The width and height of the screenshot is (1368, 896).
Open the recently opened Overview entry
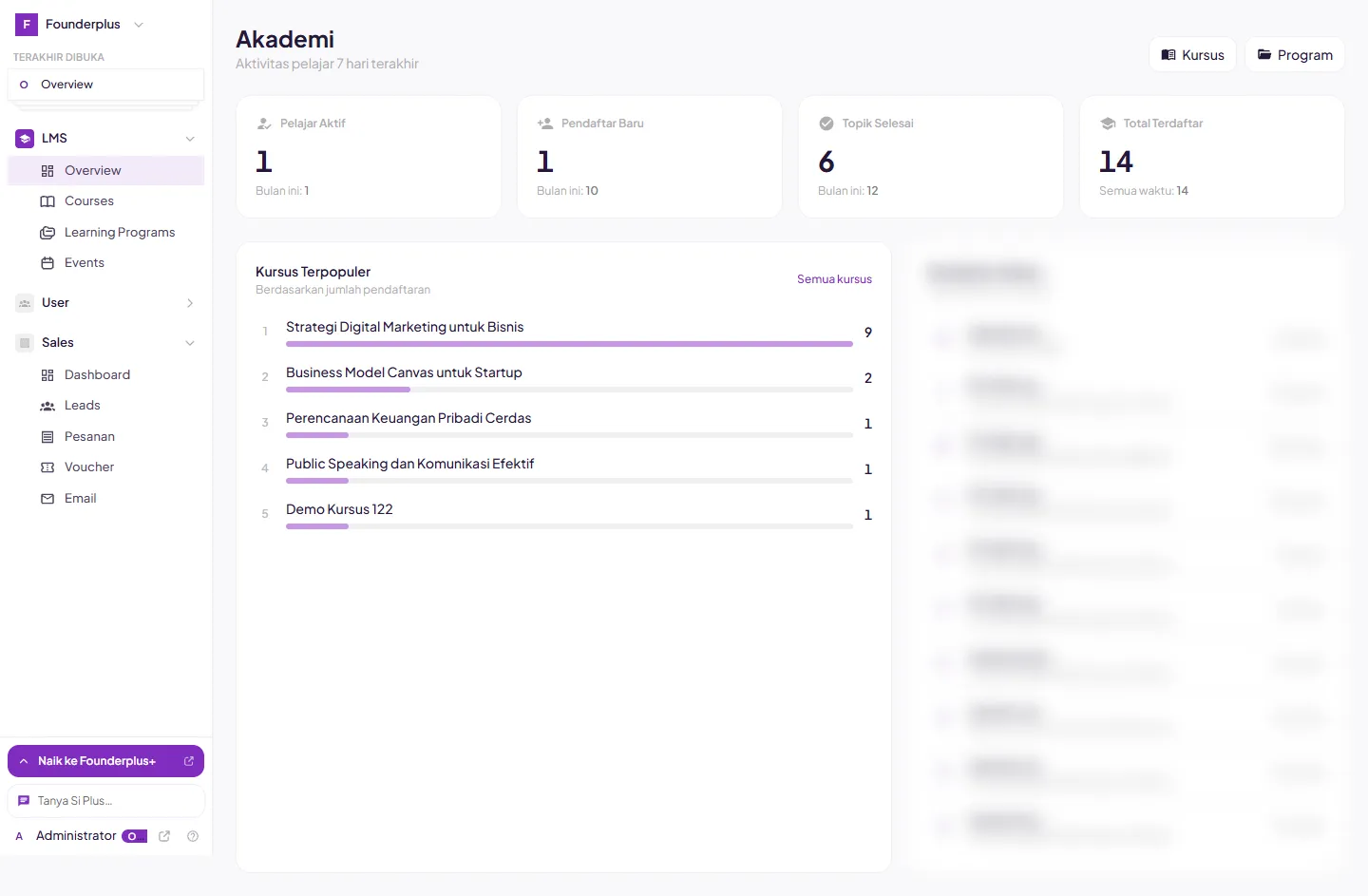pyautogui.click(x=105, y=85)
